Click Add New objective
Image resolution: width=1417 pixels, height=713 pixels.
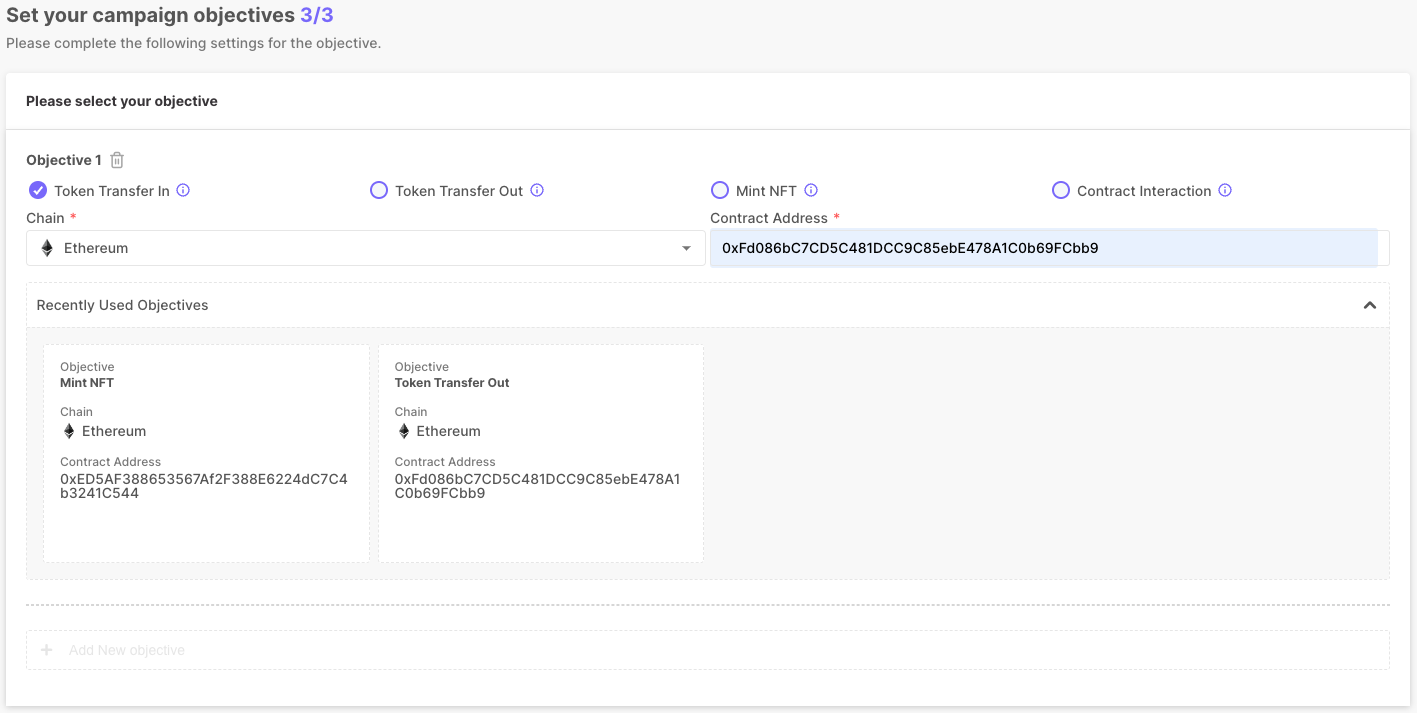[x=127, y=650]
